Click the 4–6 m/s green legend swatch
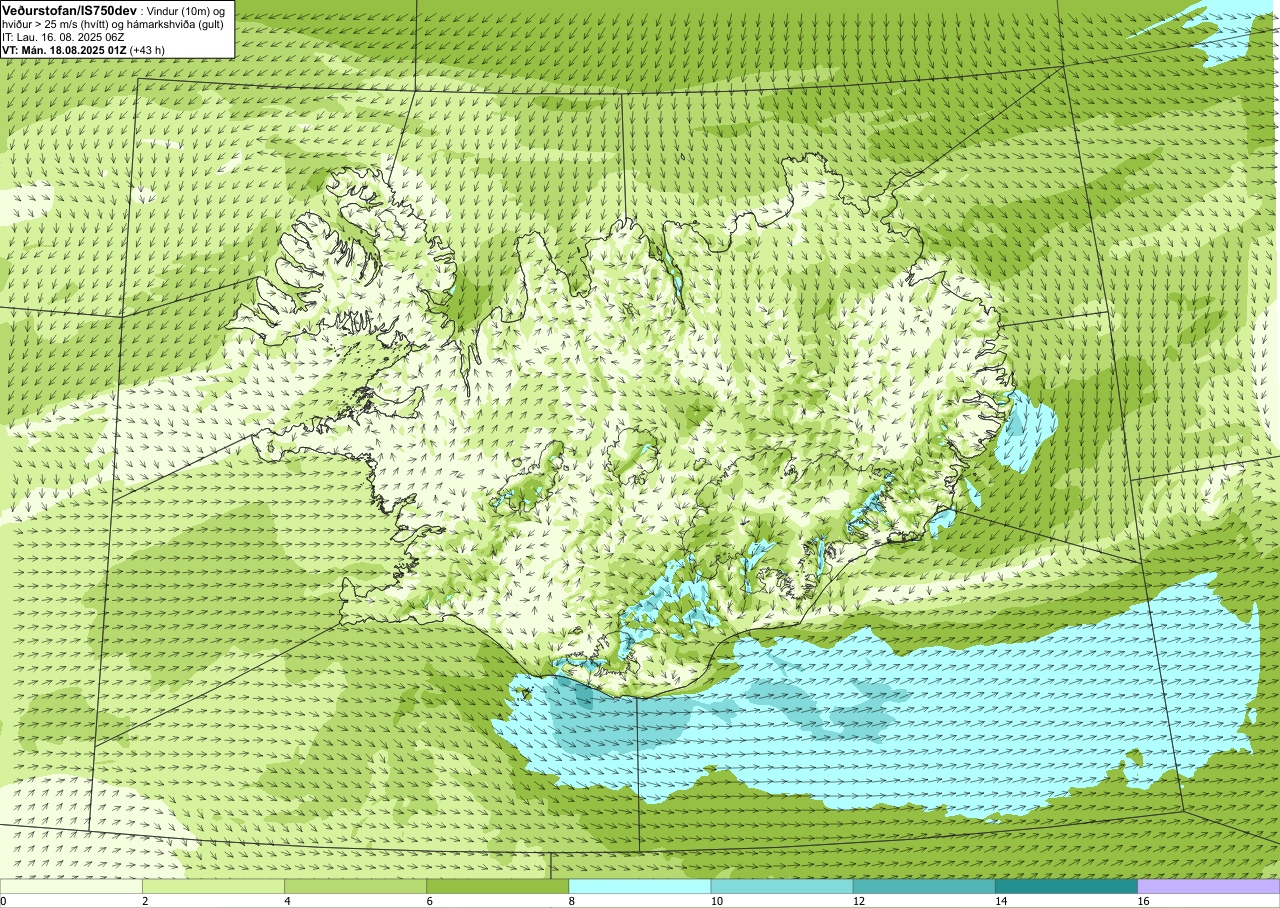Viewport: 1280px width, 908px height. [x=355, y=886]
